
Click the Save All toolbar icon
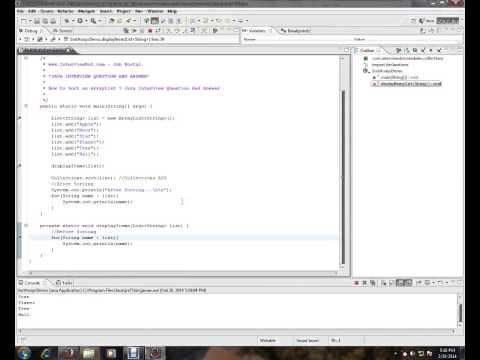click(45, 21)
